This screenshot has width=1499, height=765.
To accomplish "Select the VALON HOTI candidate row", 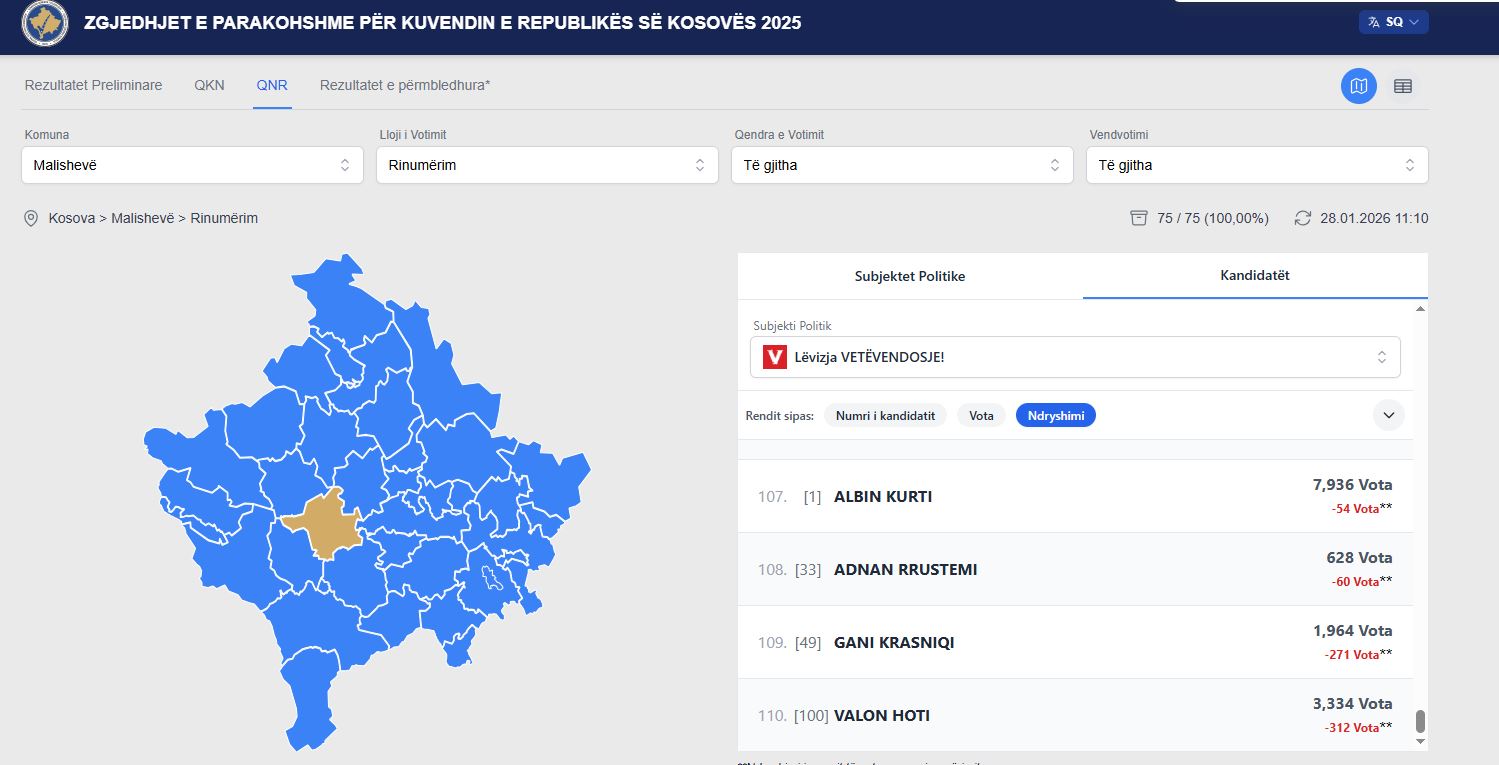I will pos(1075,715).
